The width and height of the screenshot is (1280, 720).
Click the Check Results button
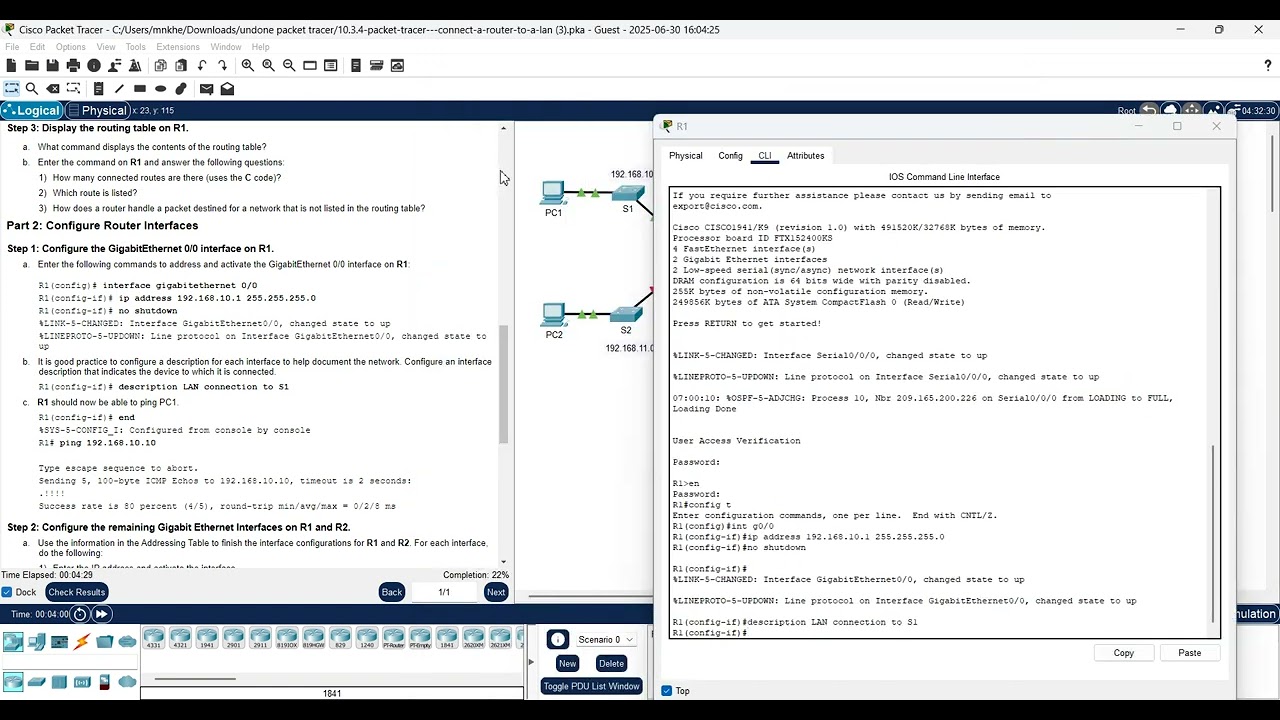pos(76,592)
